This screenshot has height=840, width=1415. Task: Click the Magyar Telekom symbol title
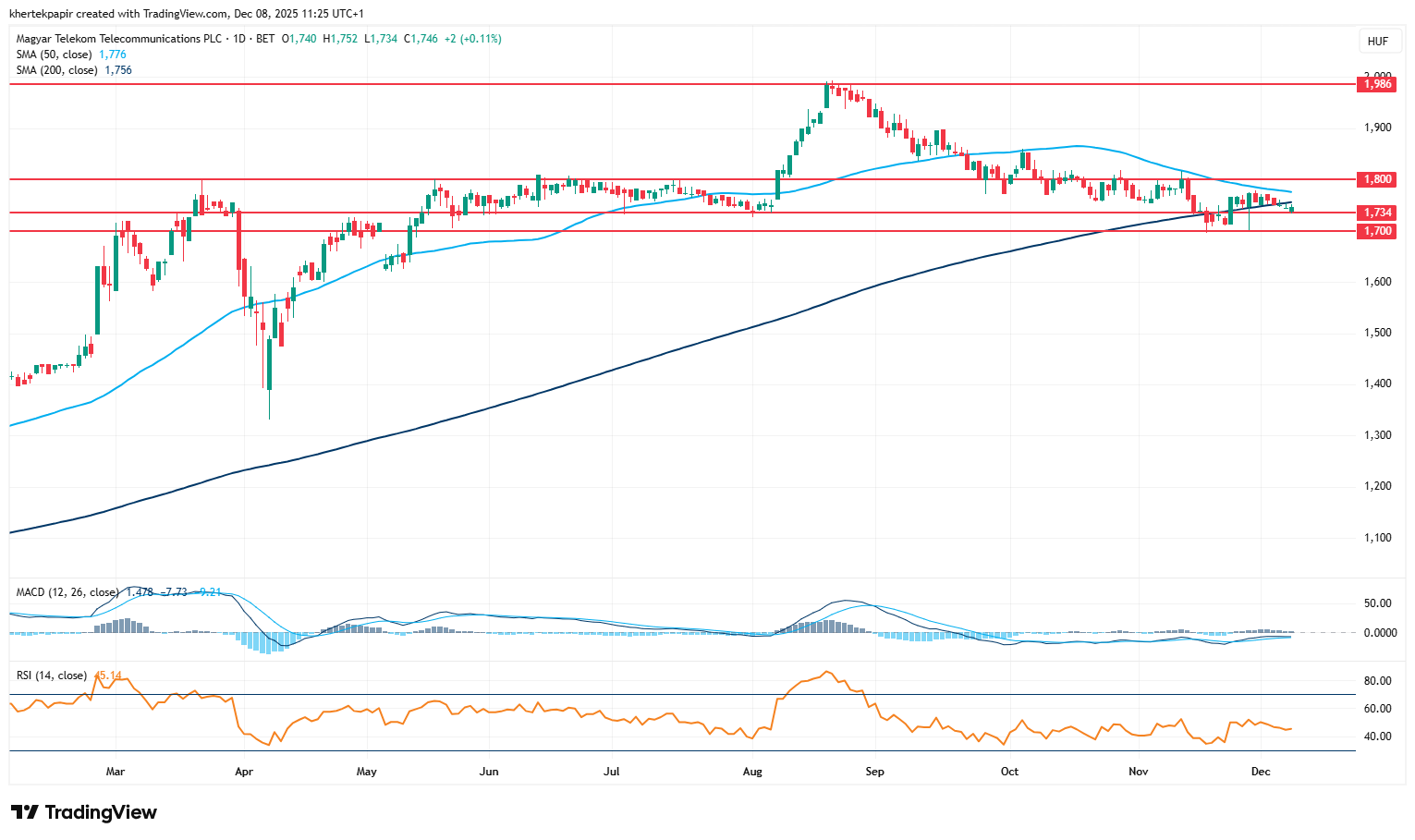click(x=119, y=39)
